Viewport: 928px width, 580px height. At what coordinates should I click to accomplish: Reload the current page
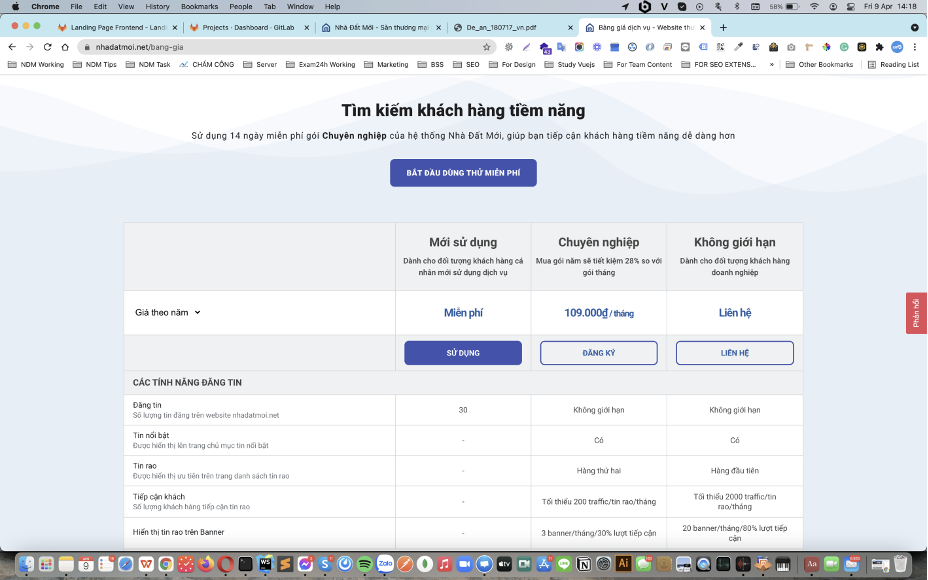coord(47,47)
